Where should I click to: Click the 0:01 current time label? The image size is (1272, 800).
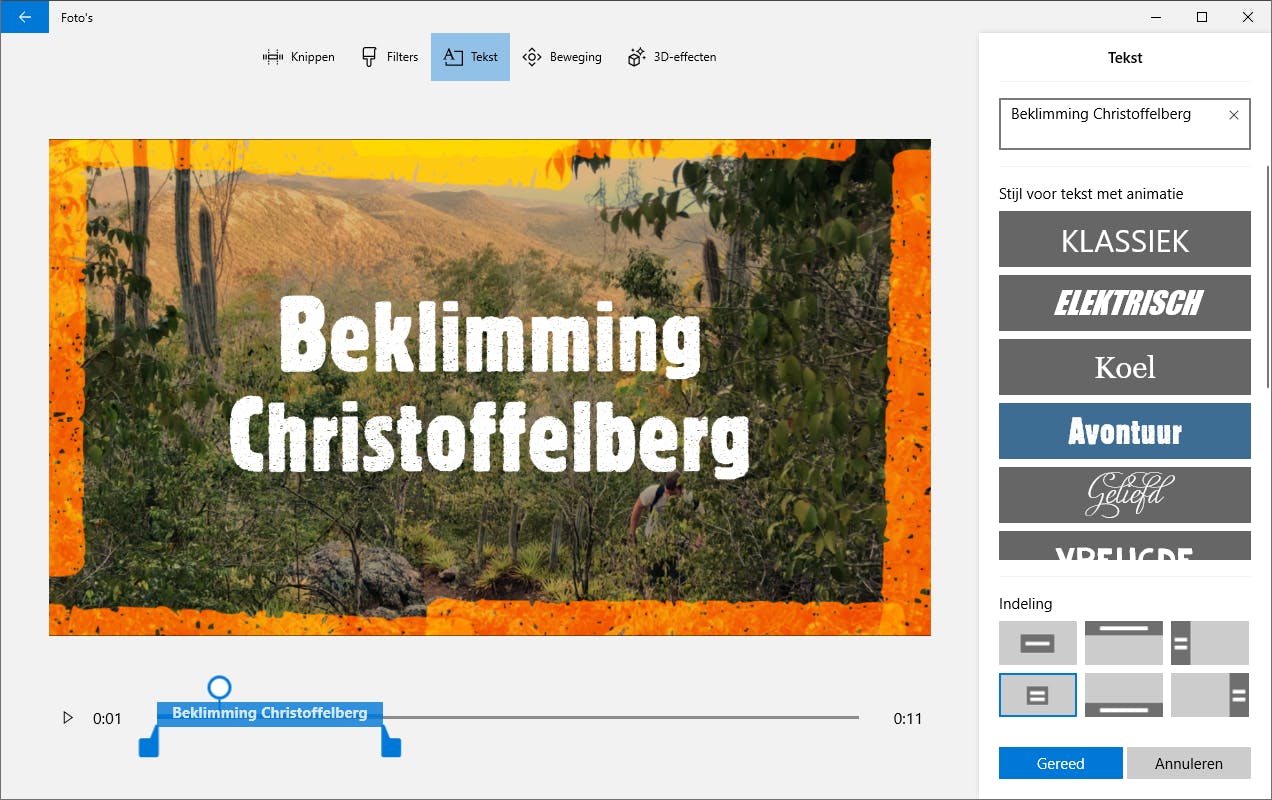(x=107, y=718)
